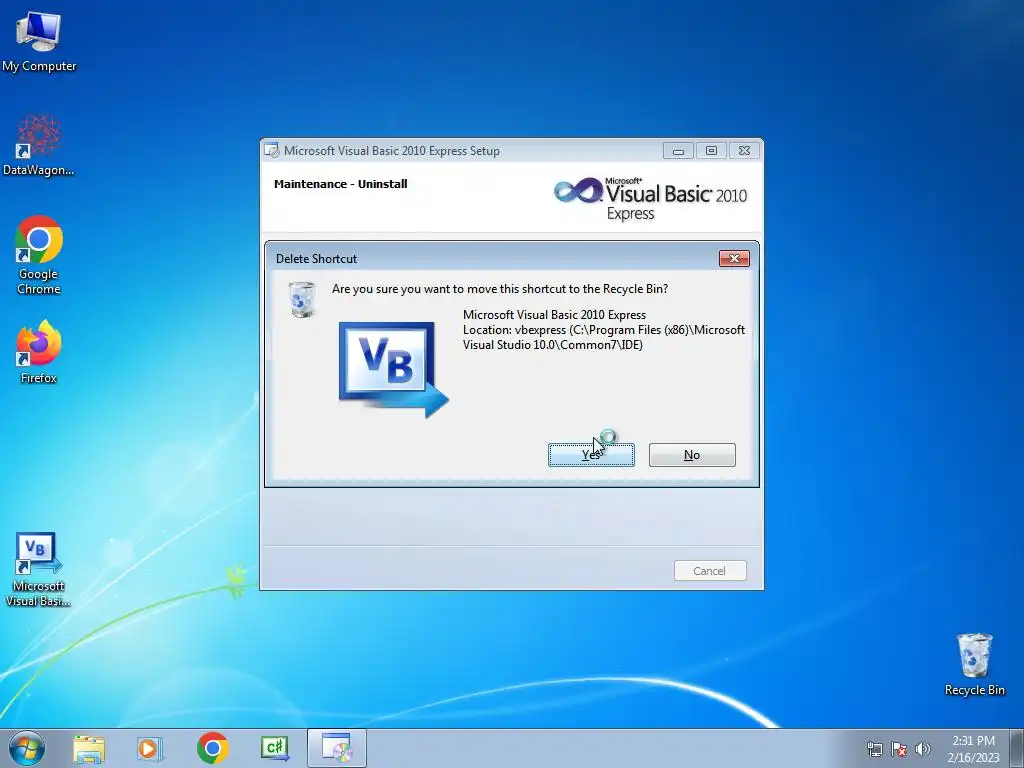Screen dimensions: 1024x768
Task: Open the network tray icon
Action: click(x=874, y=749)
